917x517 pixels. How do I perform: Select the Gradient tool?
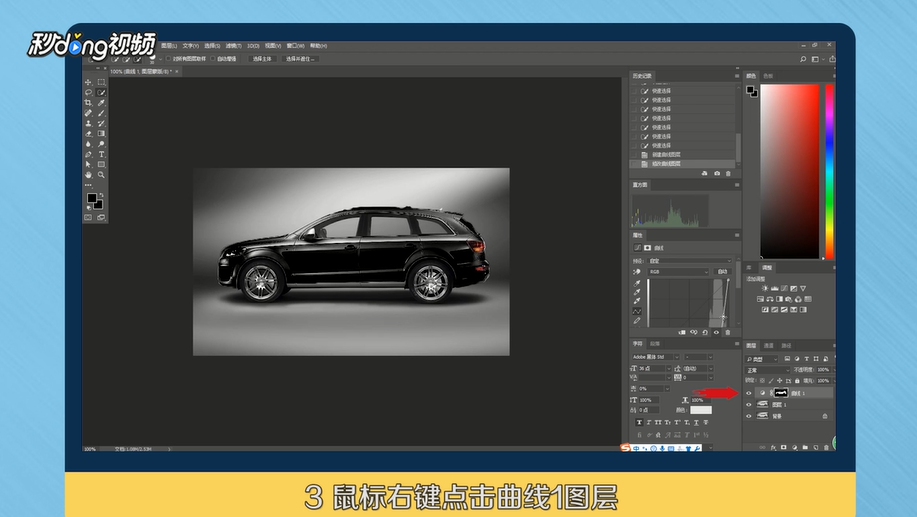pyautogui.click(x=101, y=133)
